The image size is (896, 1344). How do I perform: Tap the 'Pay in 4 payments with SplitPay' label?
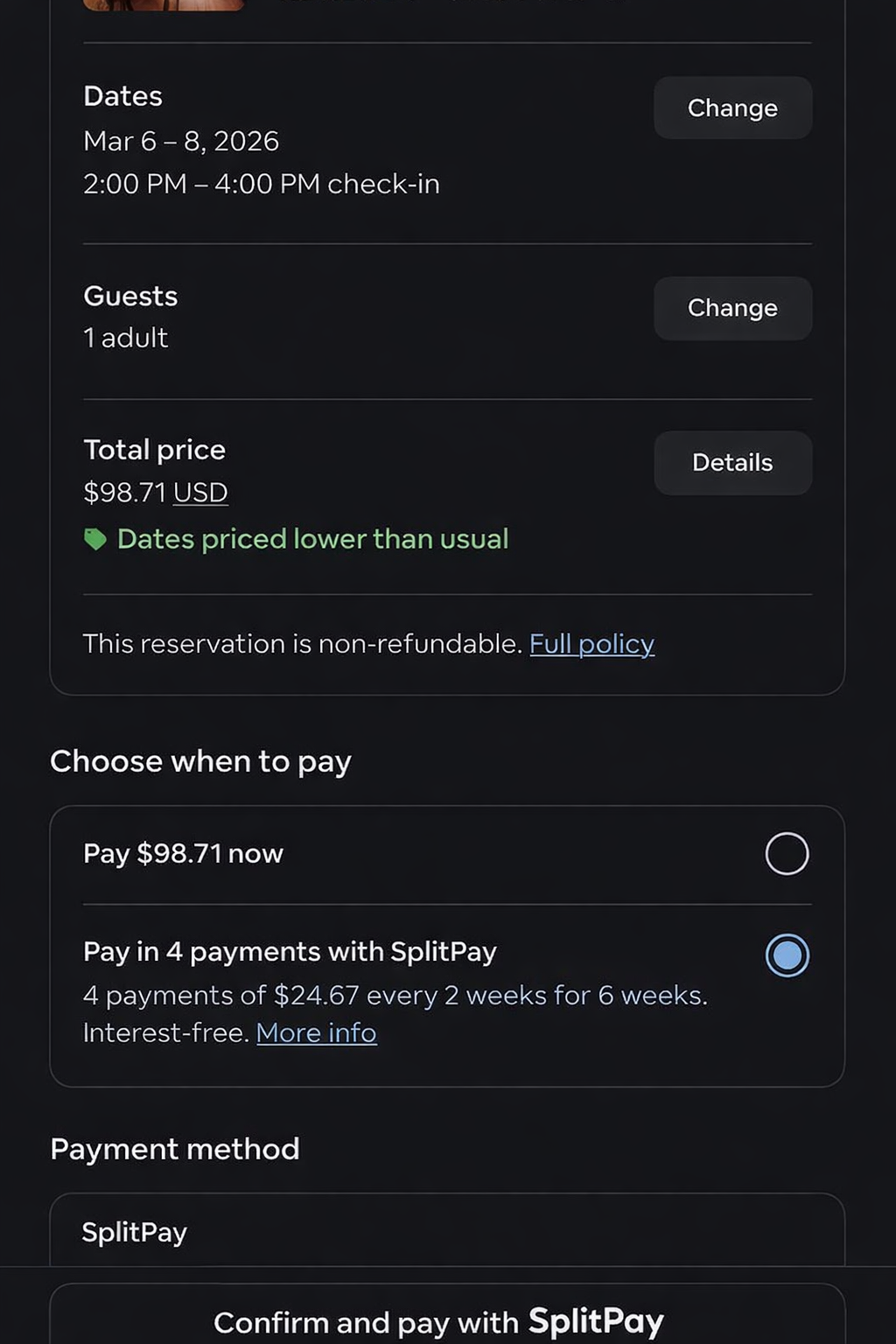point(290,951)
